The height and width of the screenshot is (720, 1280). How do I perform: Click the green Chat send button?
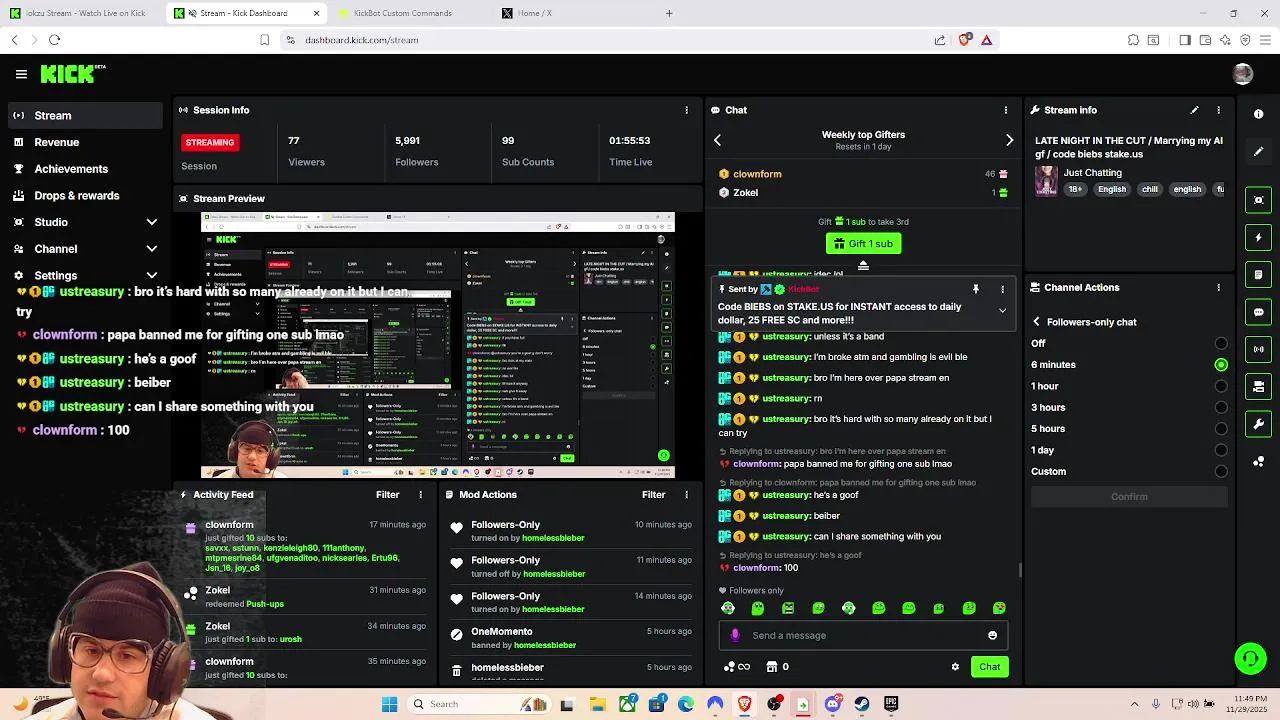pyautogui.click(x=989, y=667)
